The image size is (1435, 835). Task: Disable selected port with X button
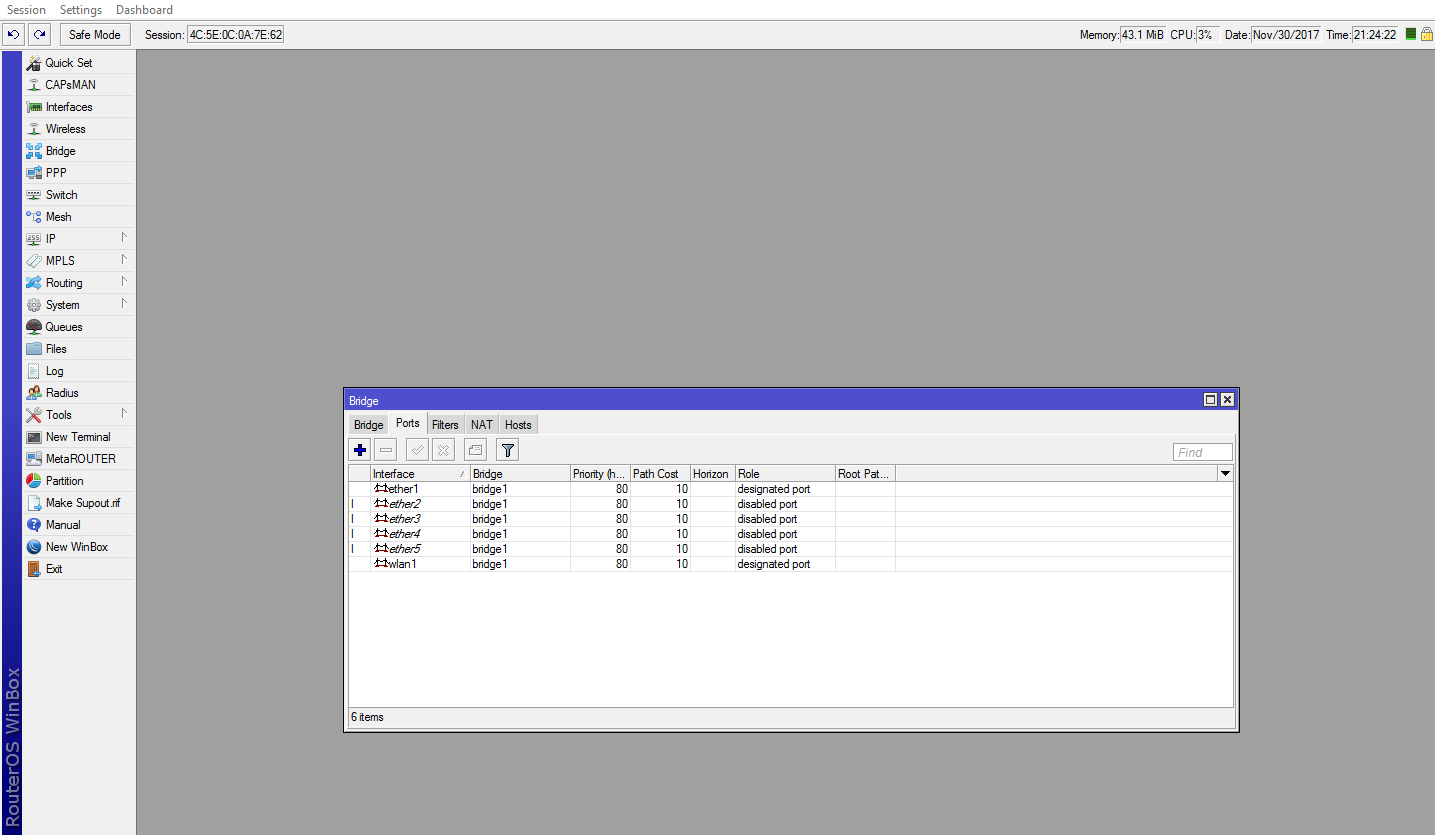click(x=443, y=450)
